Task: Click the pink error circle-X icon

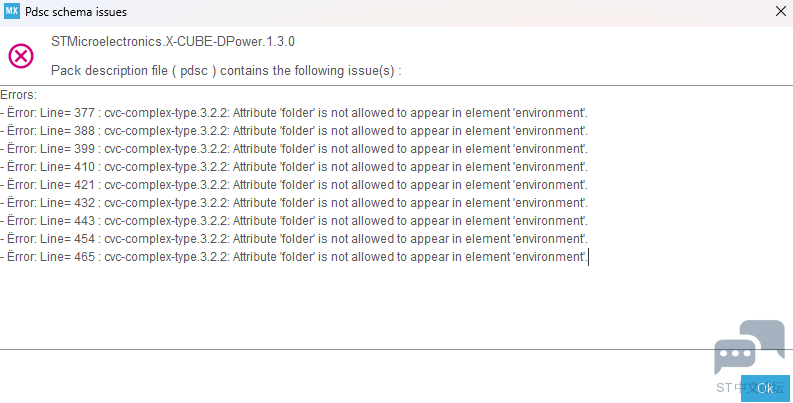Action: click(21, 56)
